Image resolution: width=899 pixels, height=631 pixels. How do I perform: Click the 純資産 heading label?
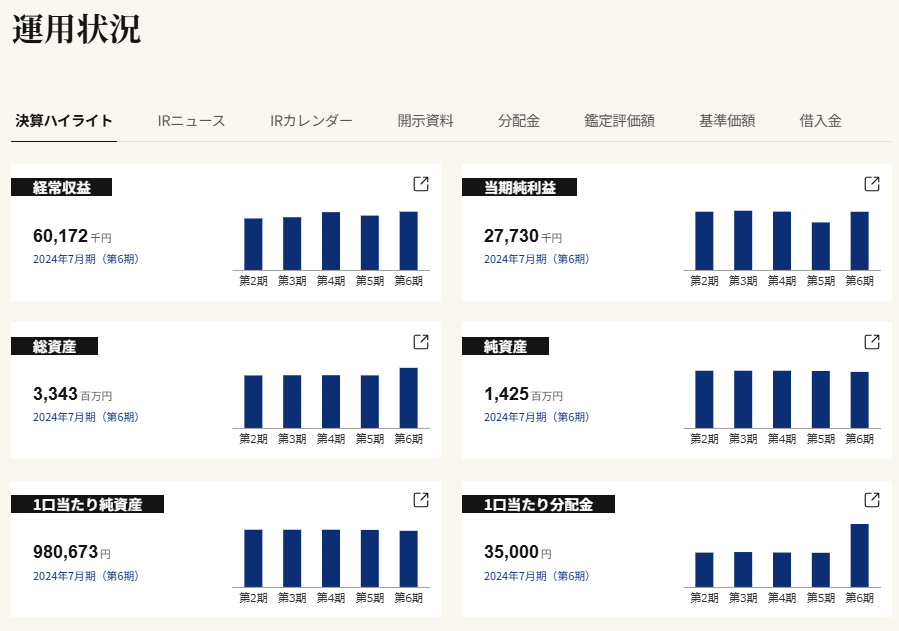point(505,346)
